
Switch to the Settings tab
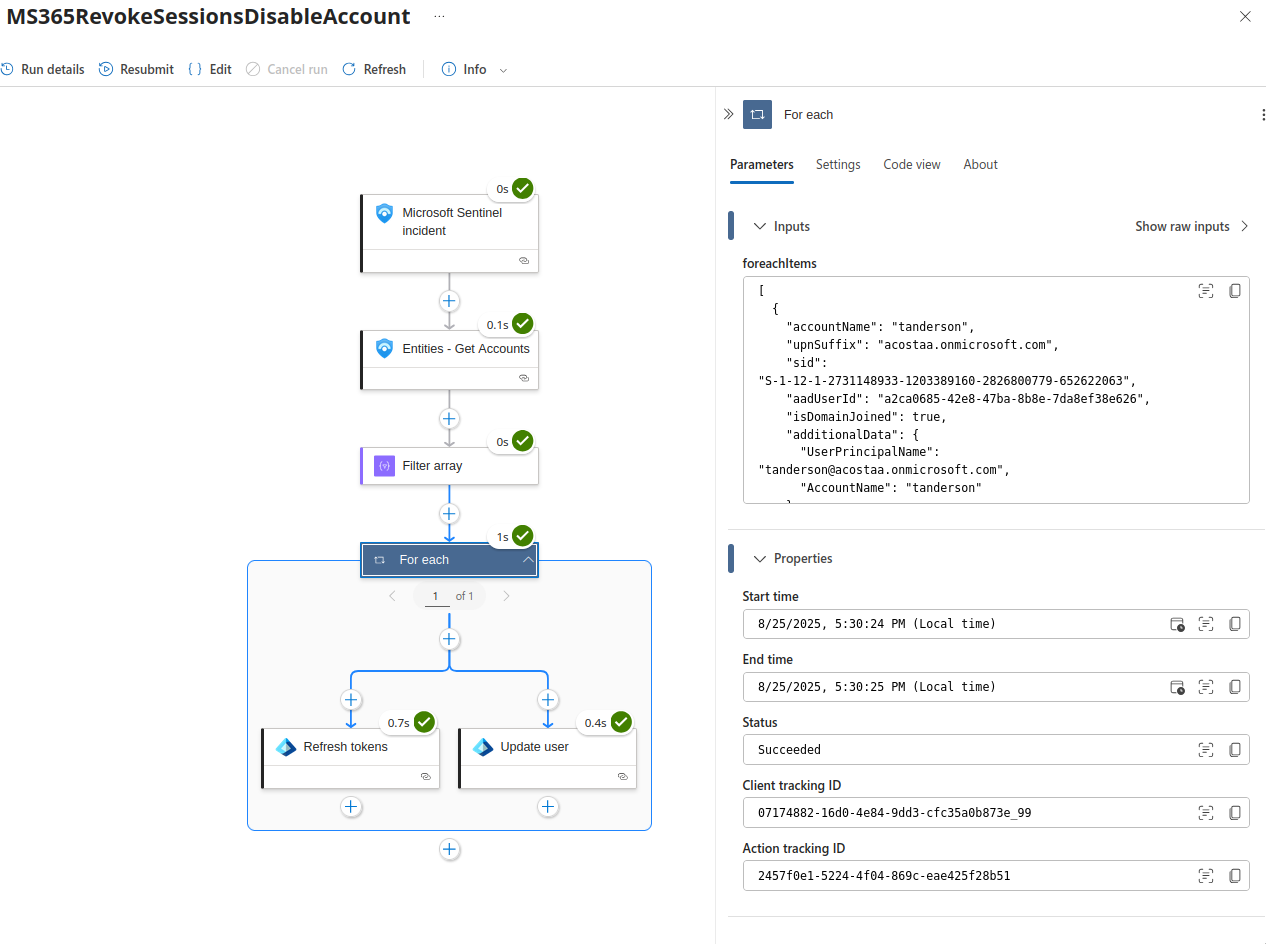838,165
